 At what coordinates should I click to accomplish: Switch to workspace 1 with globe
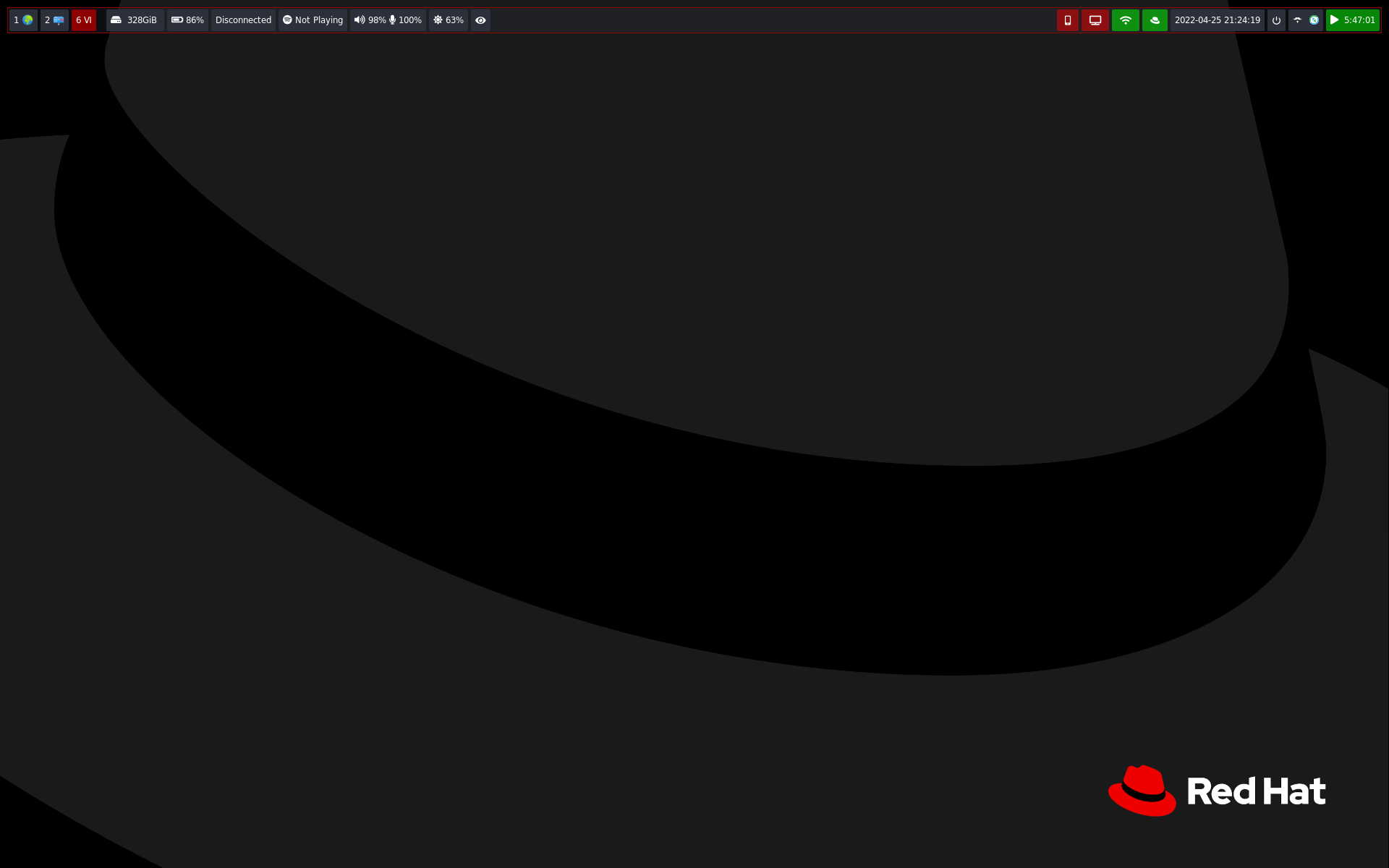(23, 20)
